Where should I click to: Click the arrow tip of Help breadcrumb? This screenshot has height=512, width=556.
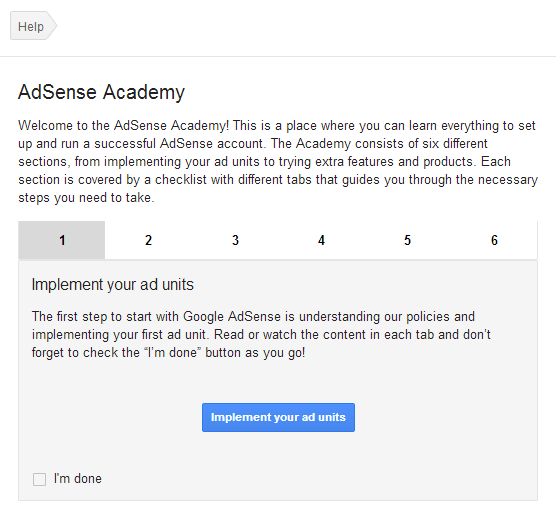52,26
